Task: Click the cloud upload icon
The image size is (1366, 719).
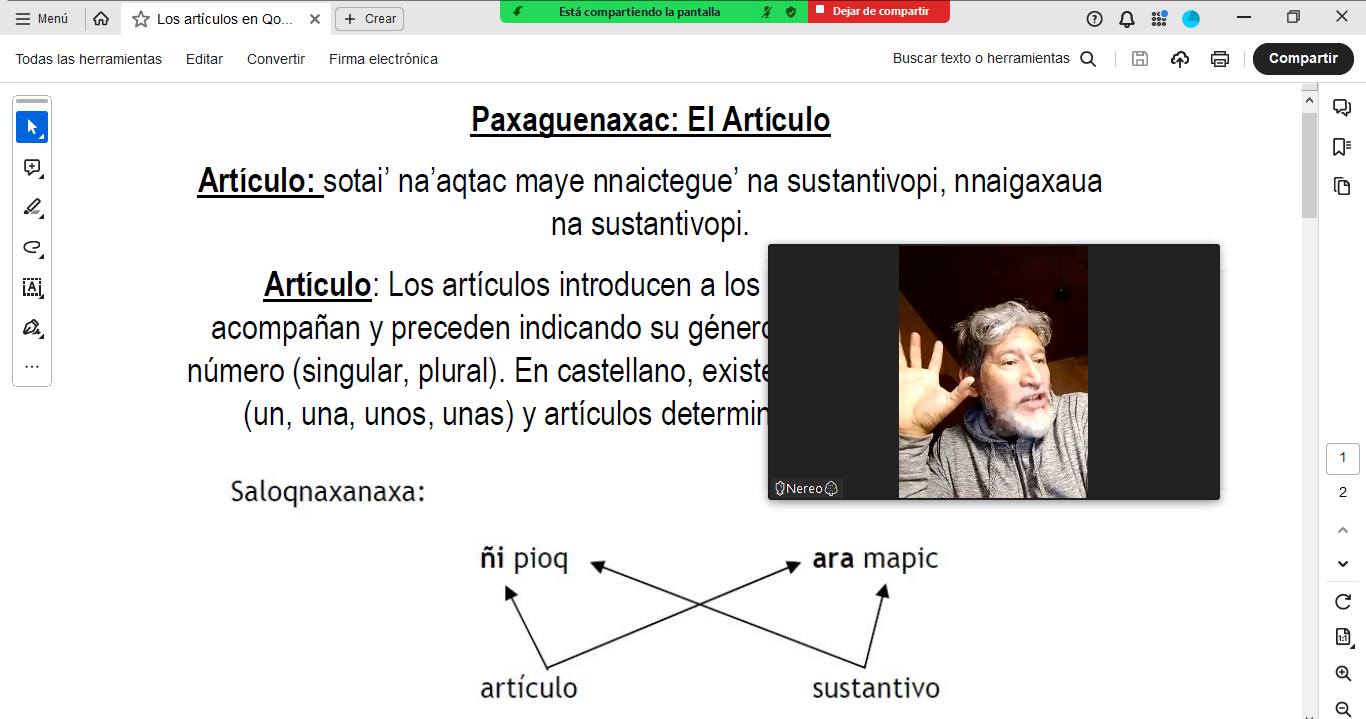Action: tap(1180, 59)
